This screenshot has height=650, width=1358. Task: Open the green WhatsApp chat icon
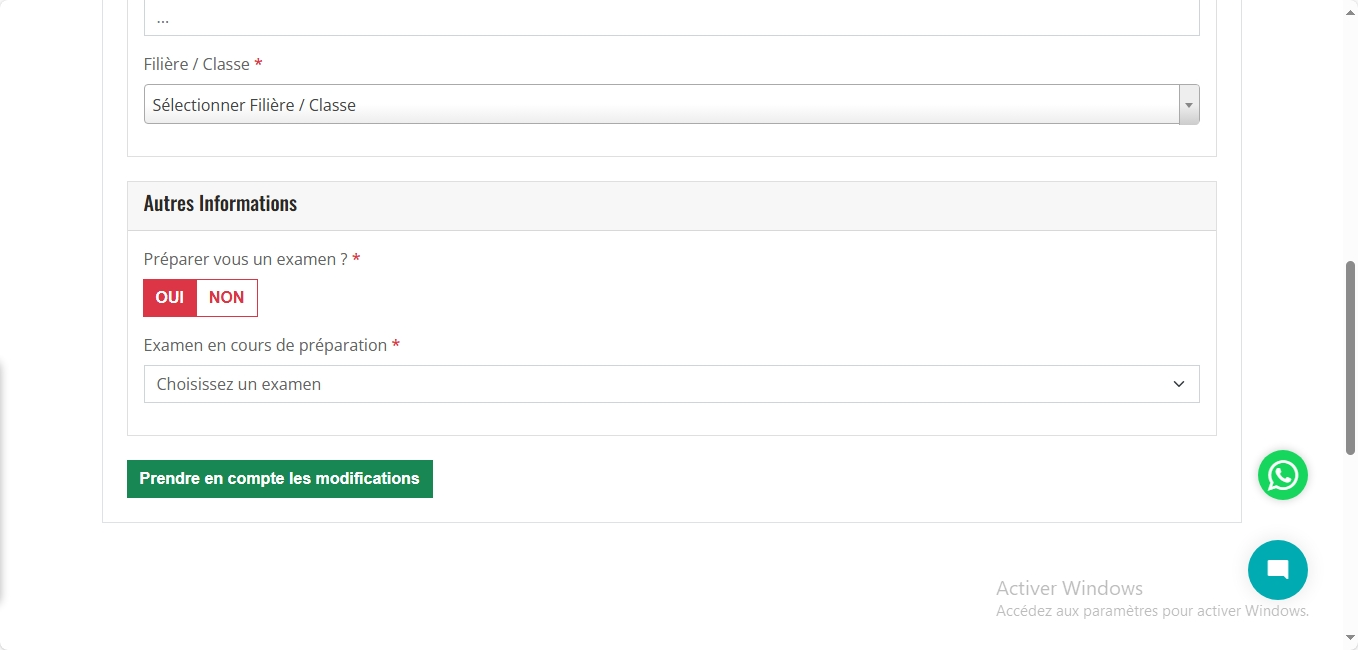click(x=1282, y=475)
